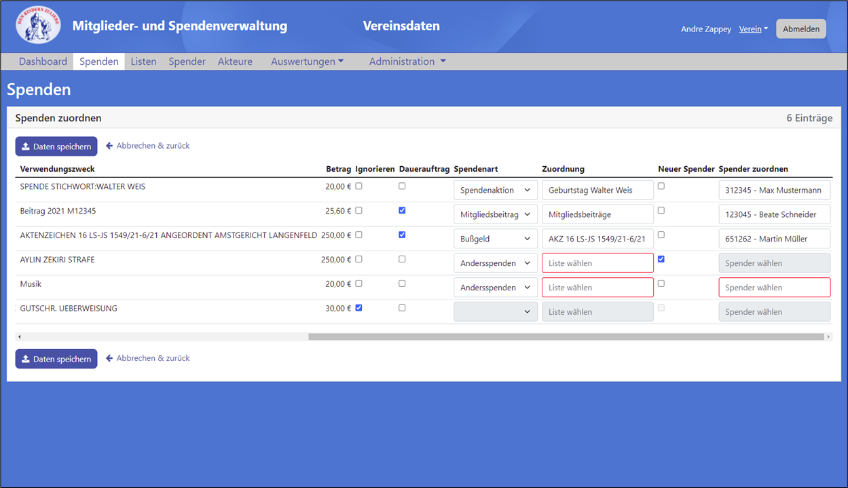Open the Bußgeld Spendenart dropdown
Image resolution: width=848 pixels, height=488 pixels.
[495, 239]
